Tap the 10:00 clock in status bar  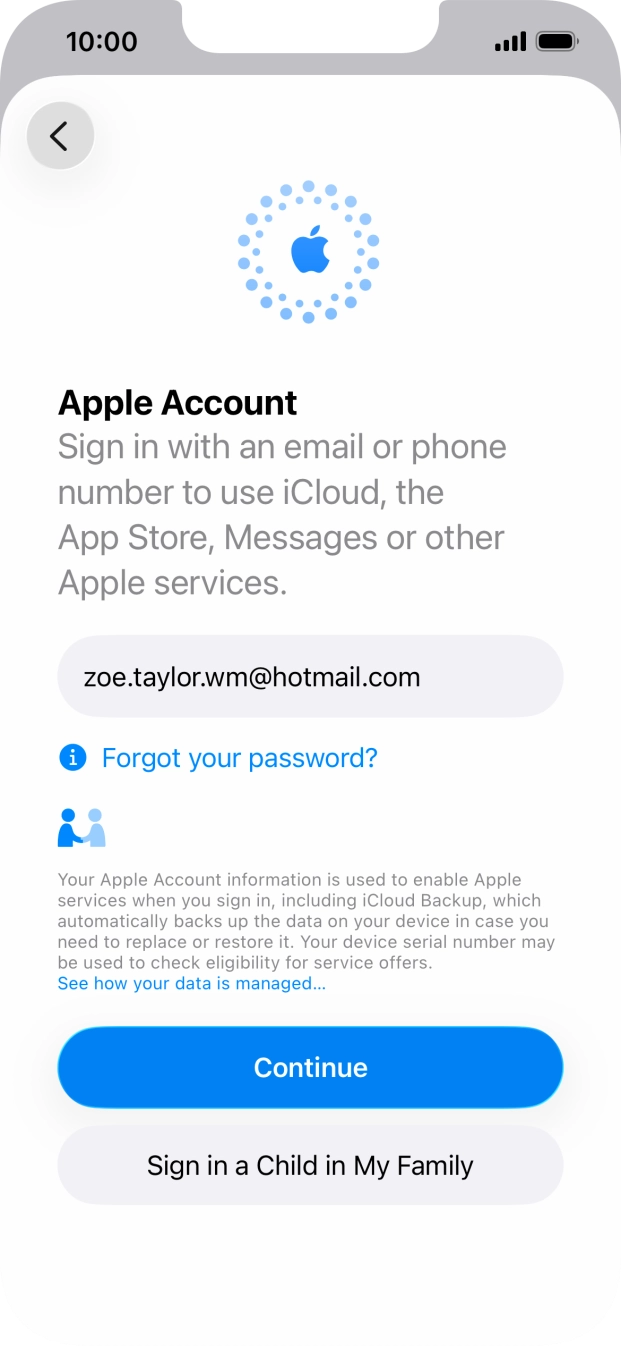[x=102, y=42]
